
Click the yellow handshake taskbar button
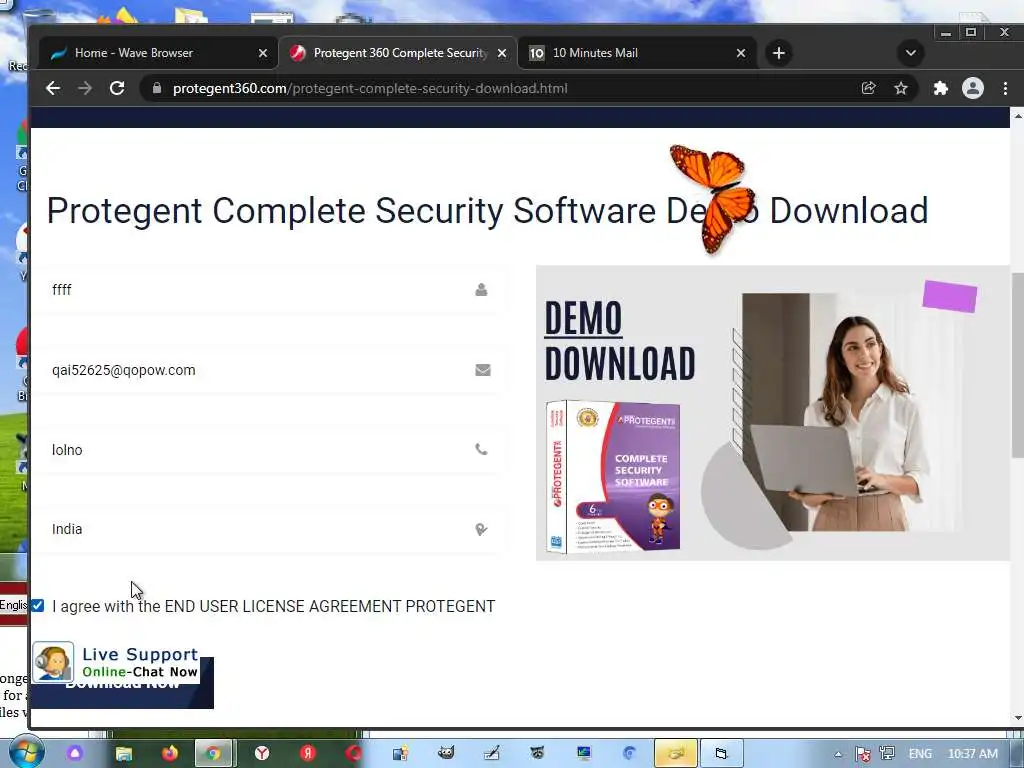click(676, 754)
